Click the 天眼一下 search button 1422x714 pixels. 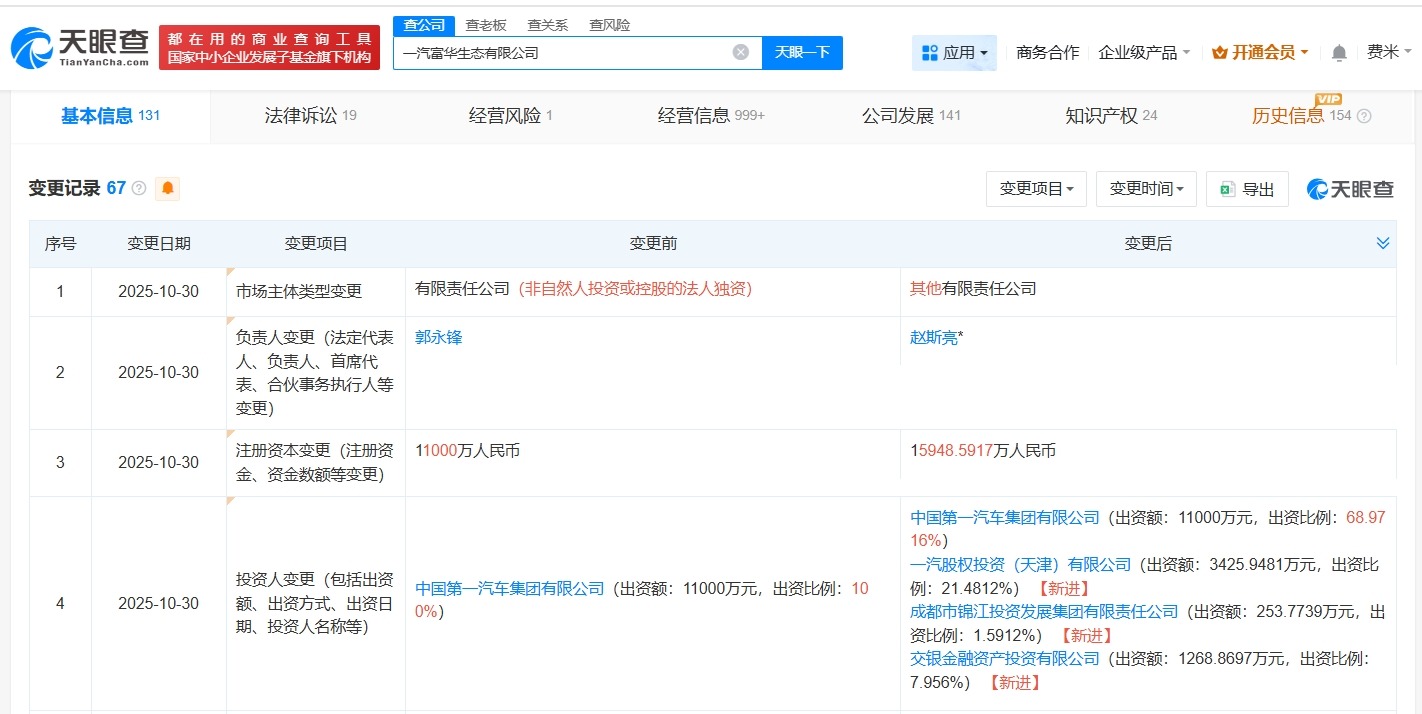pyautogui.click(x=802, y=52)
